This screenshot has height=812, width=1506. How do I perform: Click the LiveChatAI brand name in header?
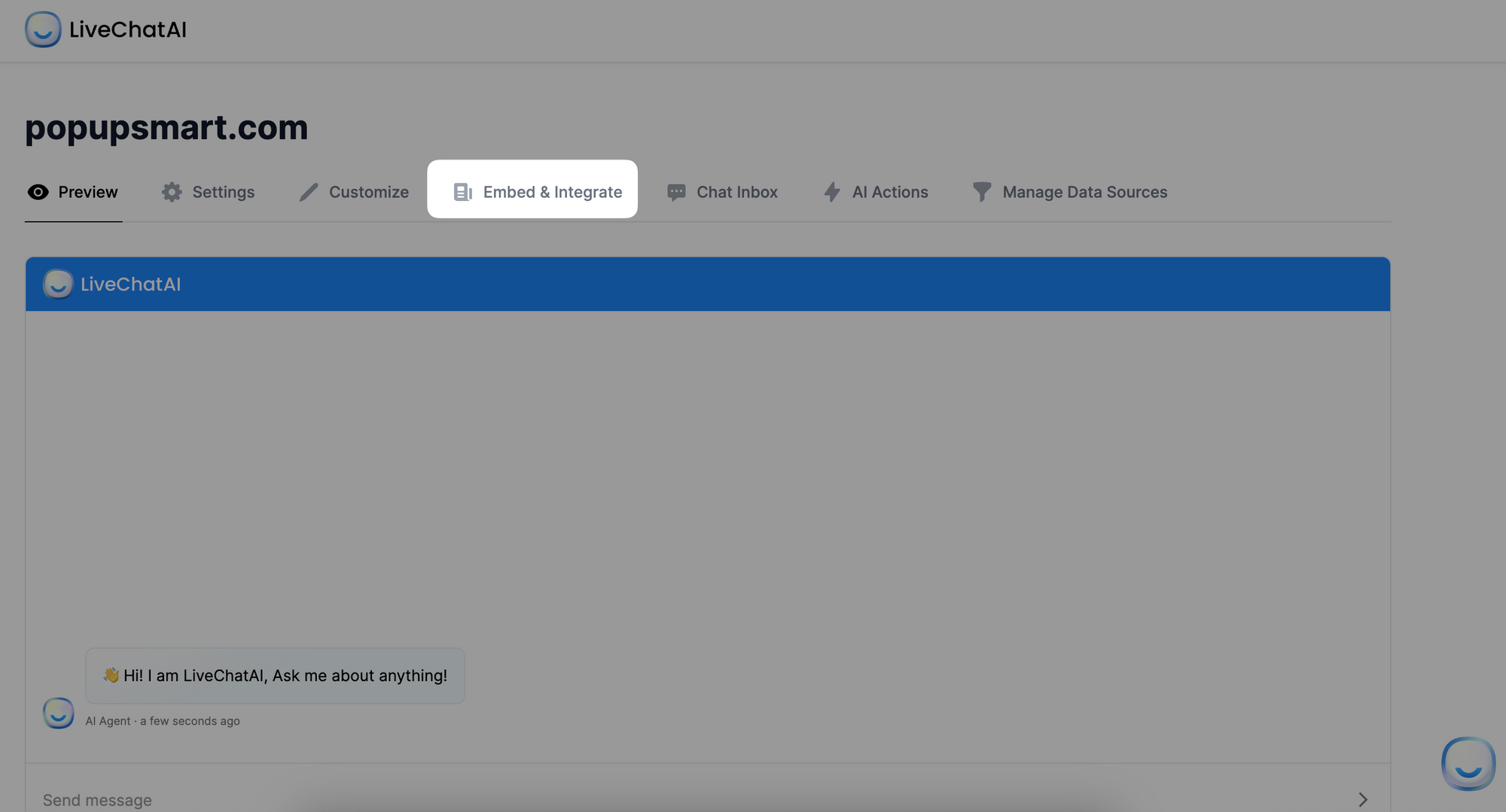[x=128, y=29]
